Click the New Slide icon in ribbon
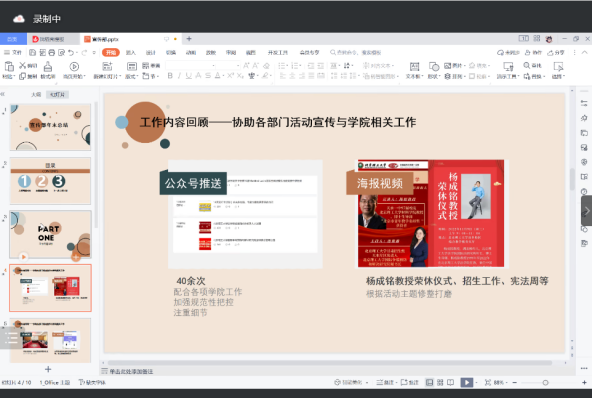 [x=107, y=66]
